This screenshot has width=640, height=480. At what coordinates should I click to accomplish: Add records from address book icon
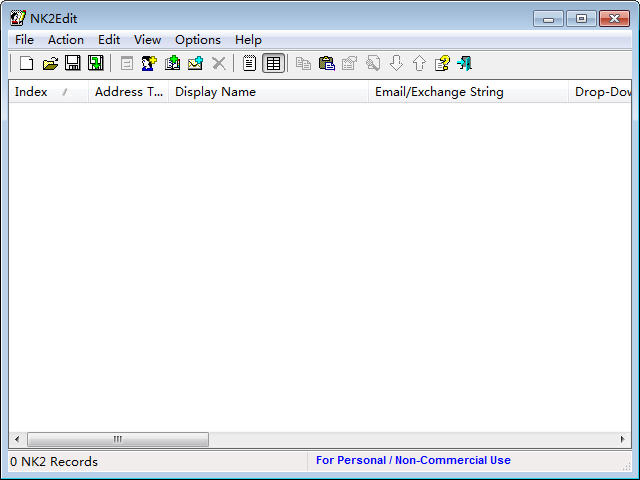pyautogui.click(x=172, y=63)
